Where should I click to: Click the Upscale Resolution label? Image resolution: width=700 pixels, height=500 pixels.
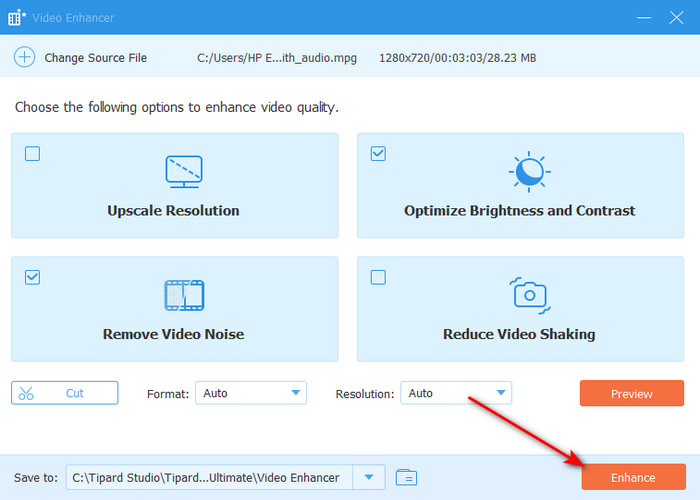[173, 210]
